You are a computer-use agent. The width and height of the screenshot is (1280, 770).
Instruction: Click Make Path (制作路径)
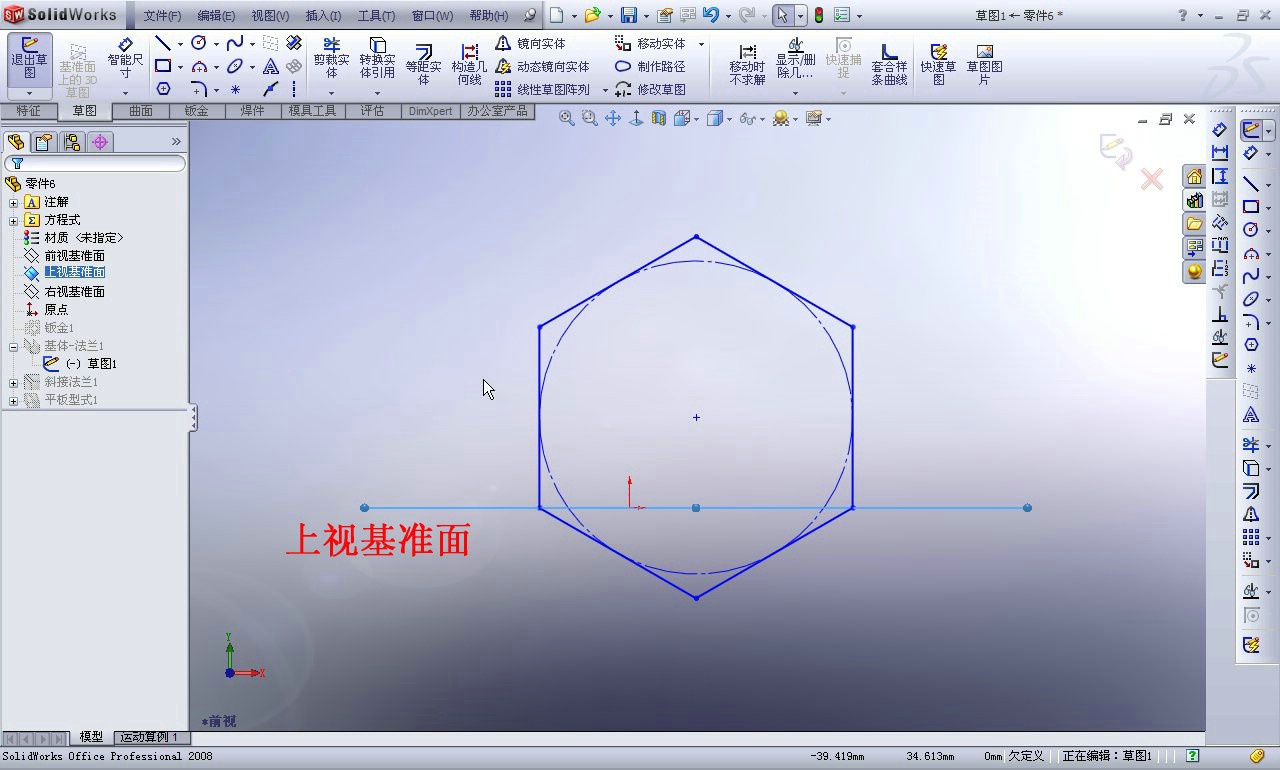pyautogui.click(x=651, y=66)
